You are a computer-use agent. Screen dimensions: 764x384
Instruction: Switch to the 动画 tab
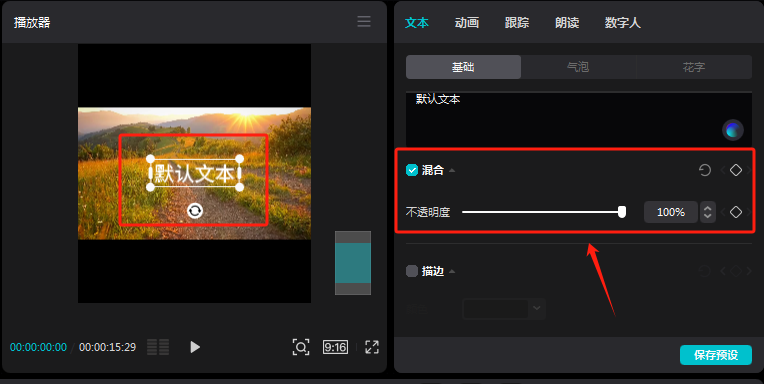[x=467, y=22]
